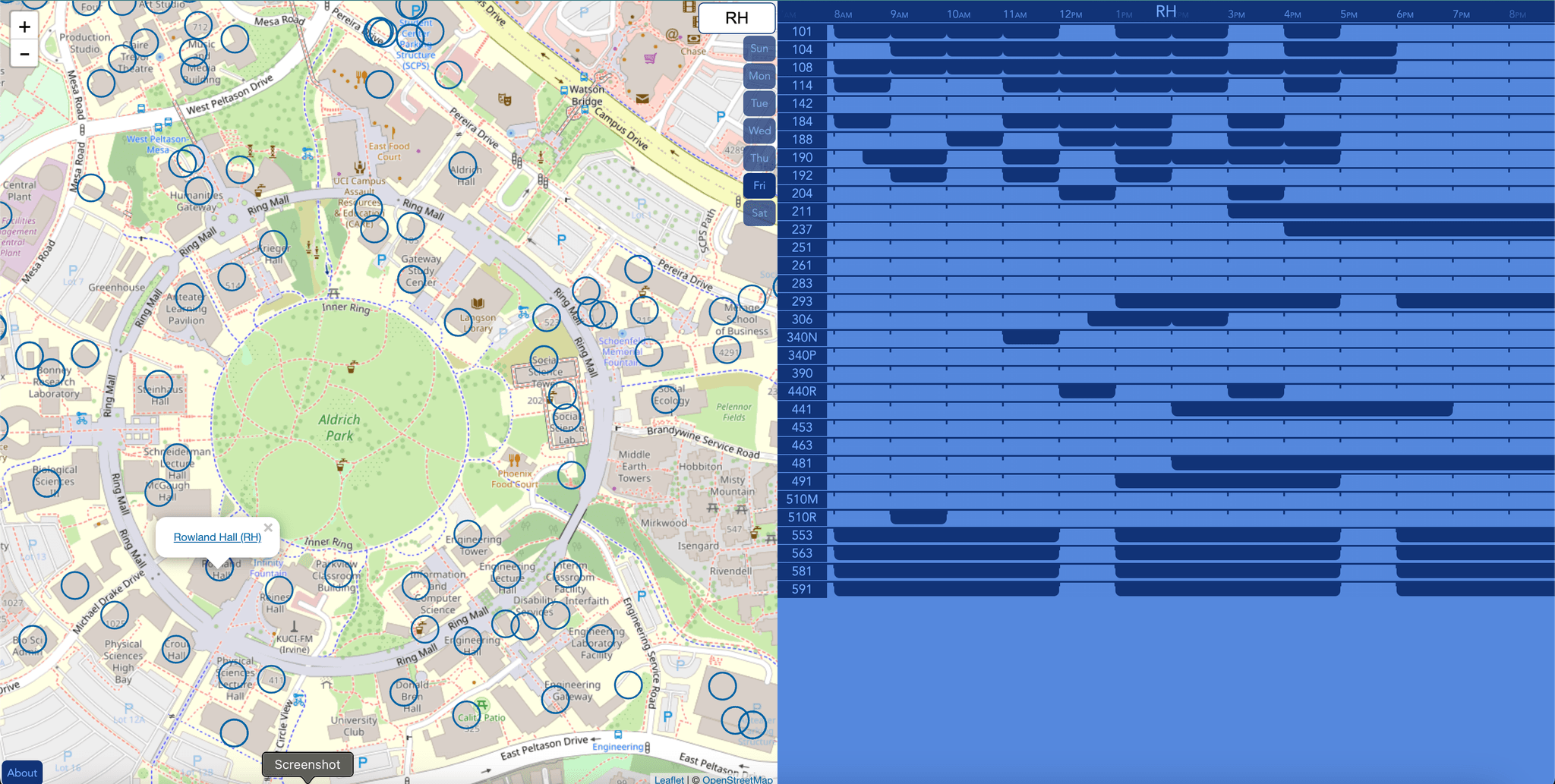Select the Social Ecology circle marker
Screen dimensions: 1555x784
pyautogui.click(x=666, y=399)
